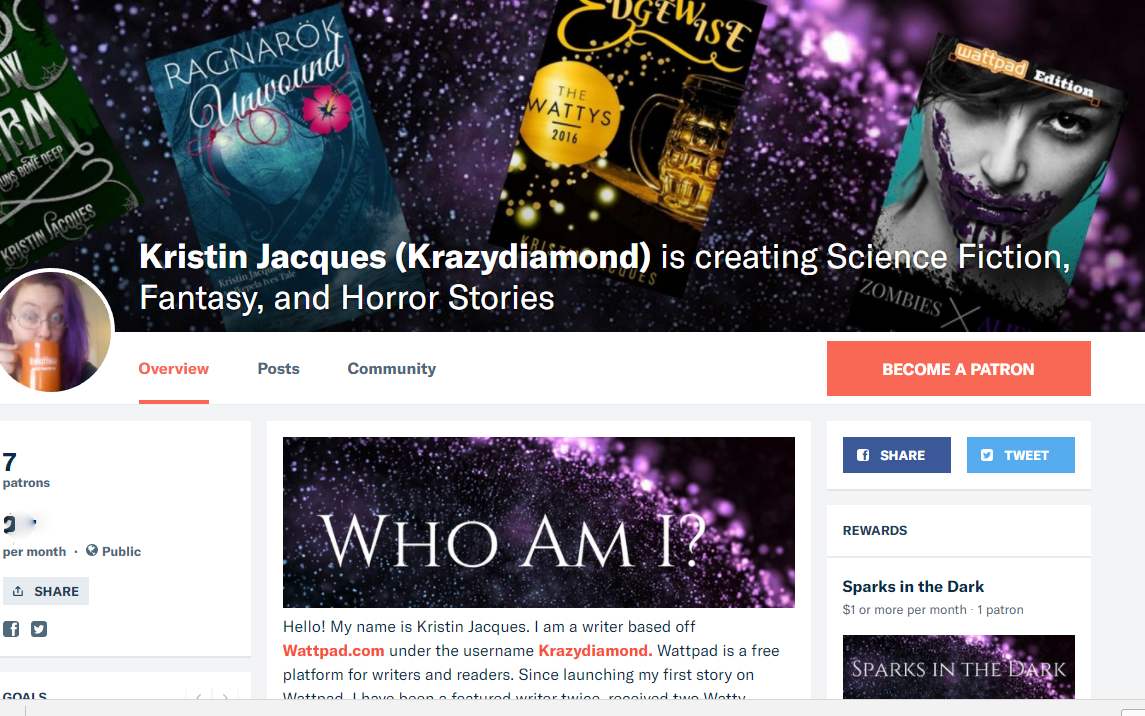Image resolution: width=1145 pixels, height=716 pixels.
Task: Share the page via the blue Facebook SHARE button
Action: pos(896,455)
